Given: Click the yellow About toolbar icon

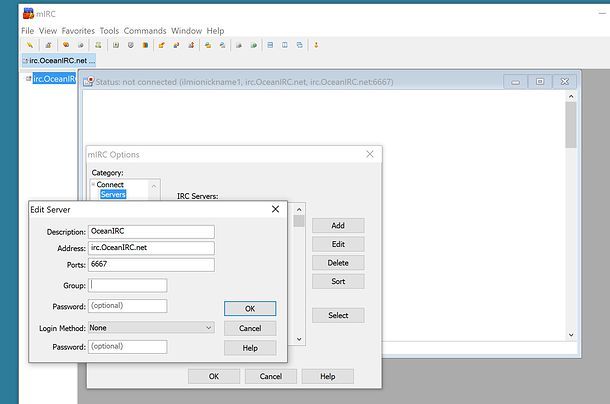Looking at the screenshot, I should [x=316, y=45].
